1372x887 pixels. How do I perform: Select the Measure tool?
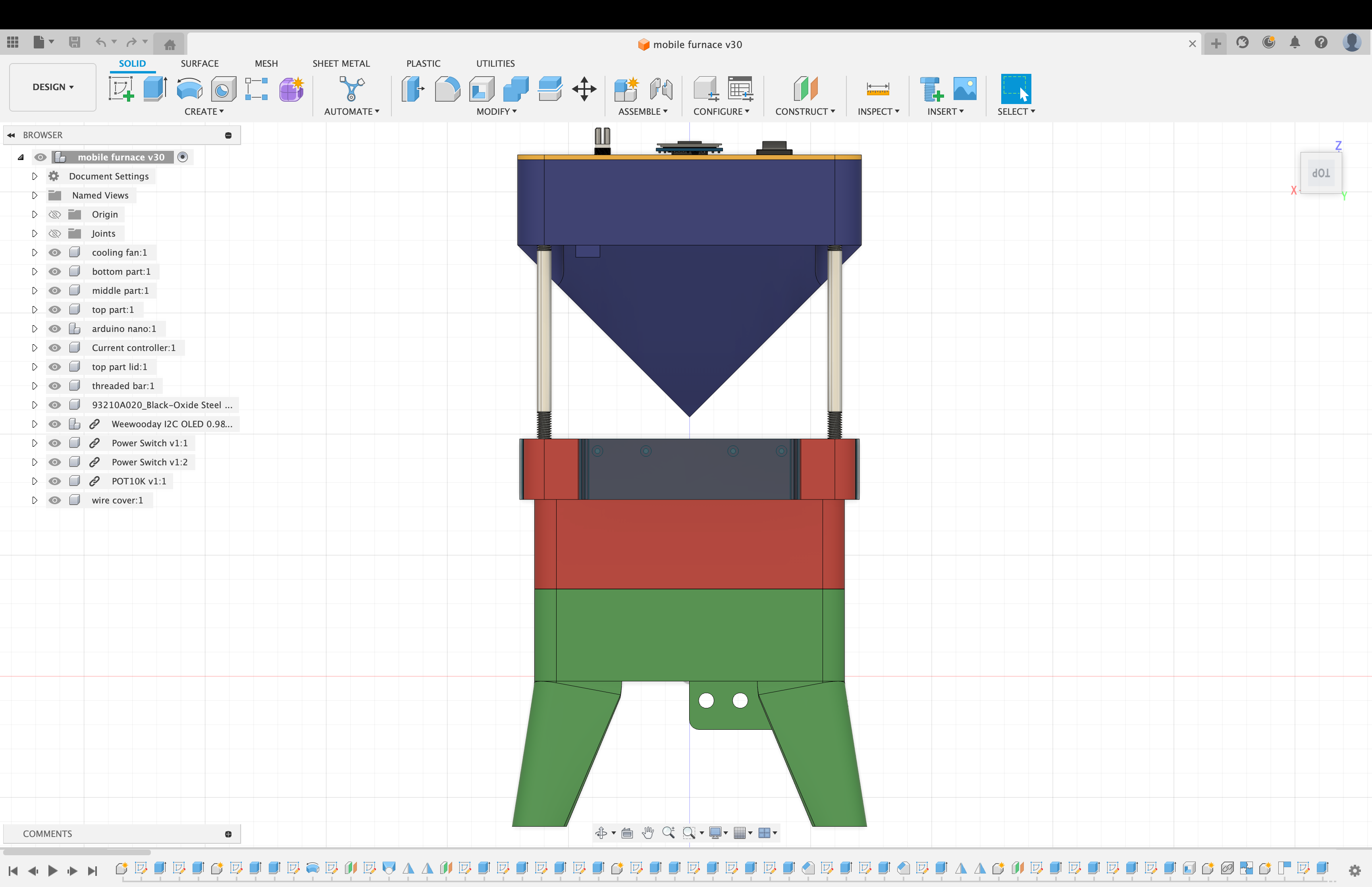pyautogui.click(x=877, y=89)
